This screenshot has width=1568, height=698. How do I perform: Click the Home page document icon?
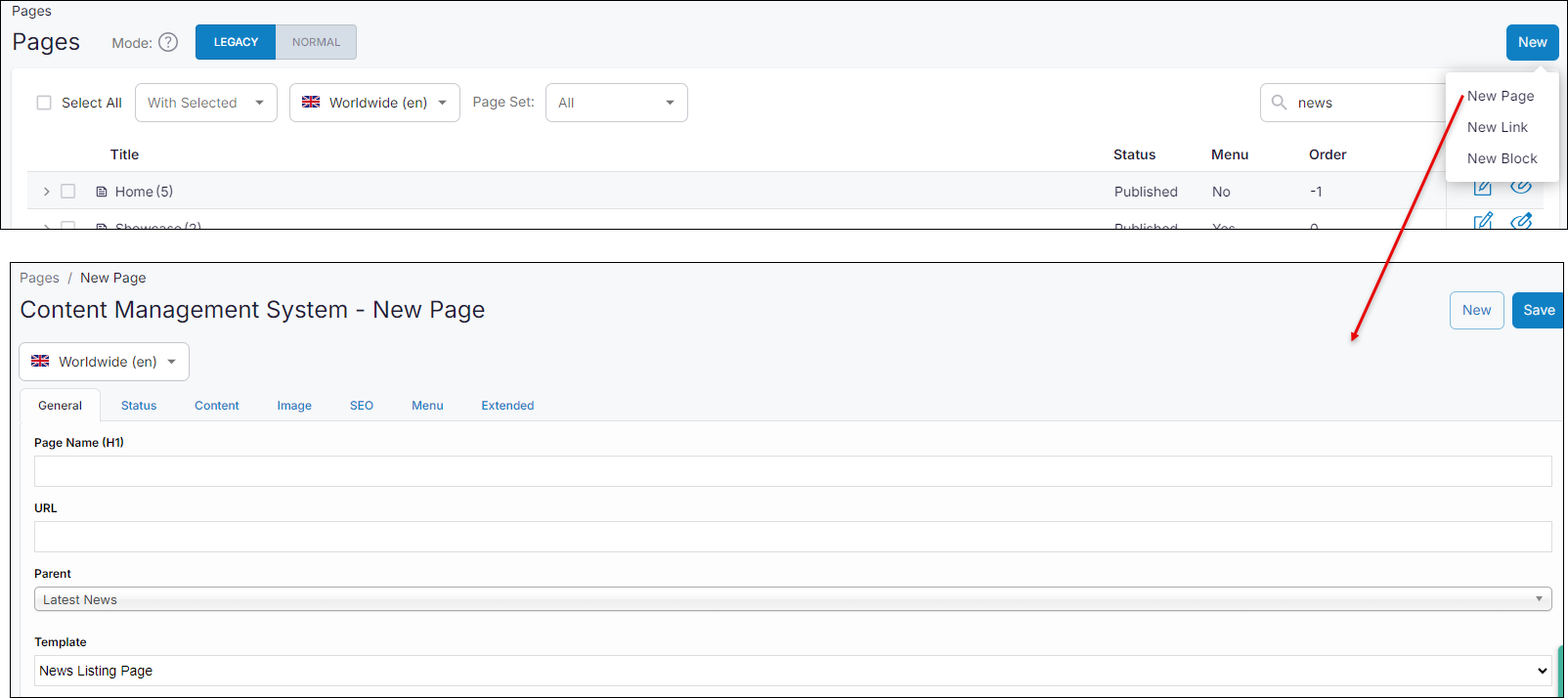pos(102,192)
